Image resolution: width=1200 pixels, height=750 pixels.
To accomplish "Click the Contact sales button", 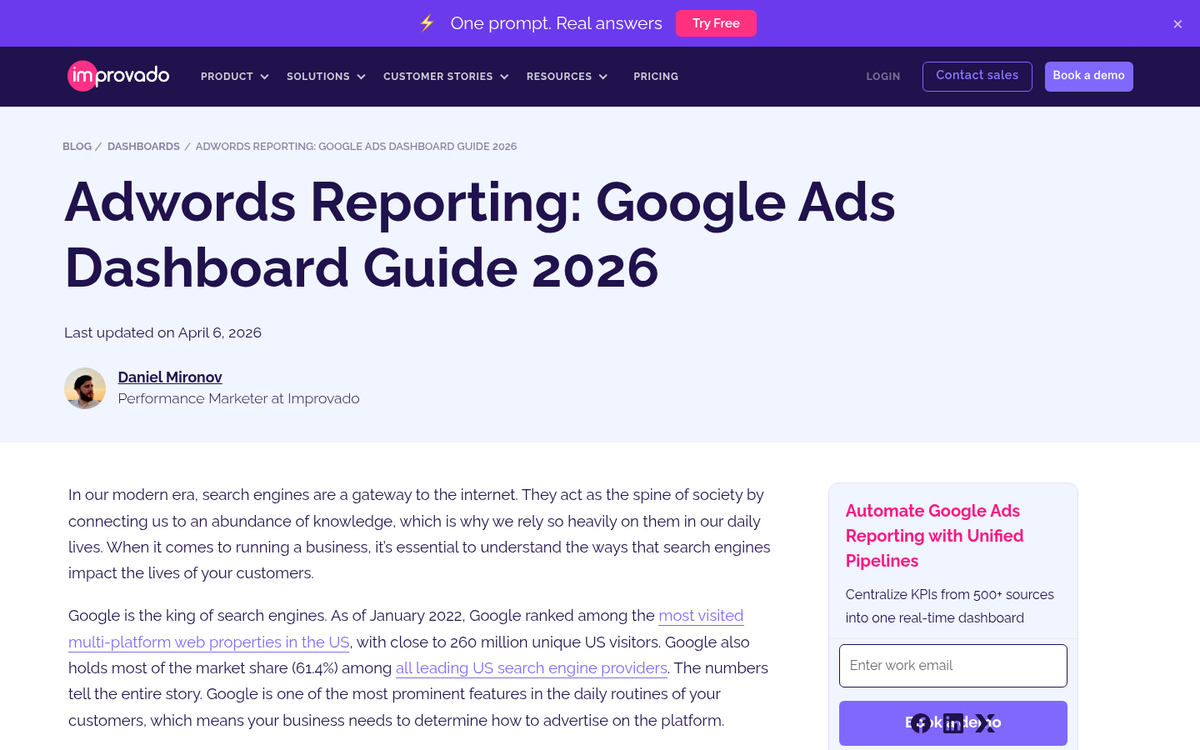I will coord(976,76).
